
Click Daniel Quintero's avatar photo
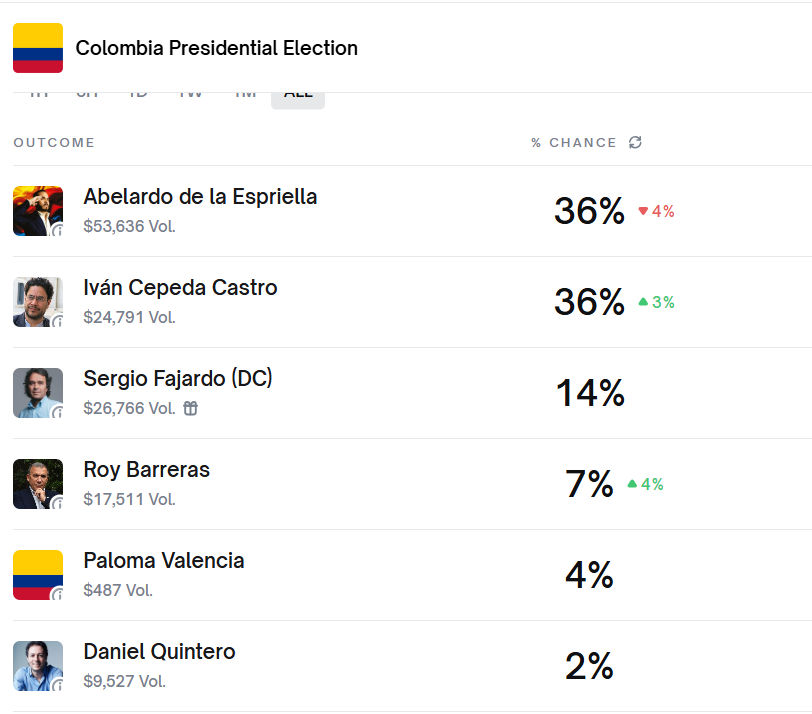[38, 666]
